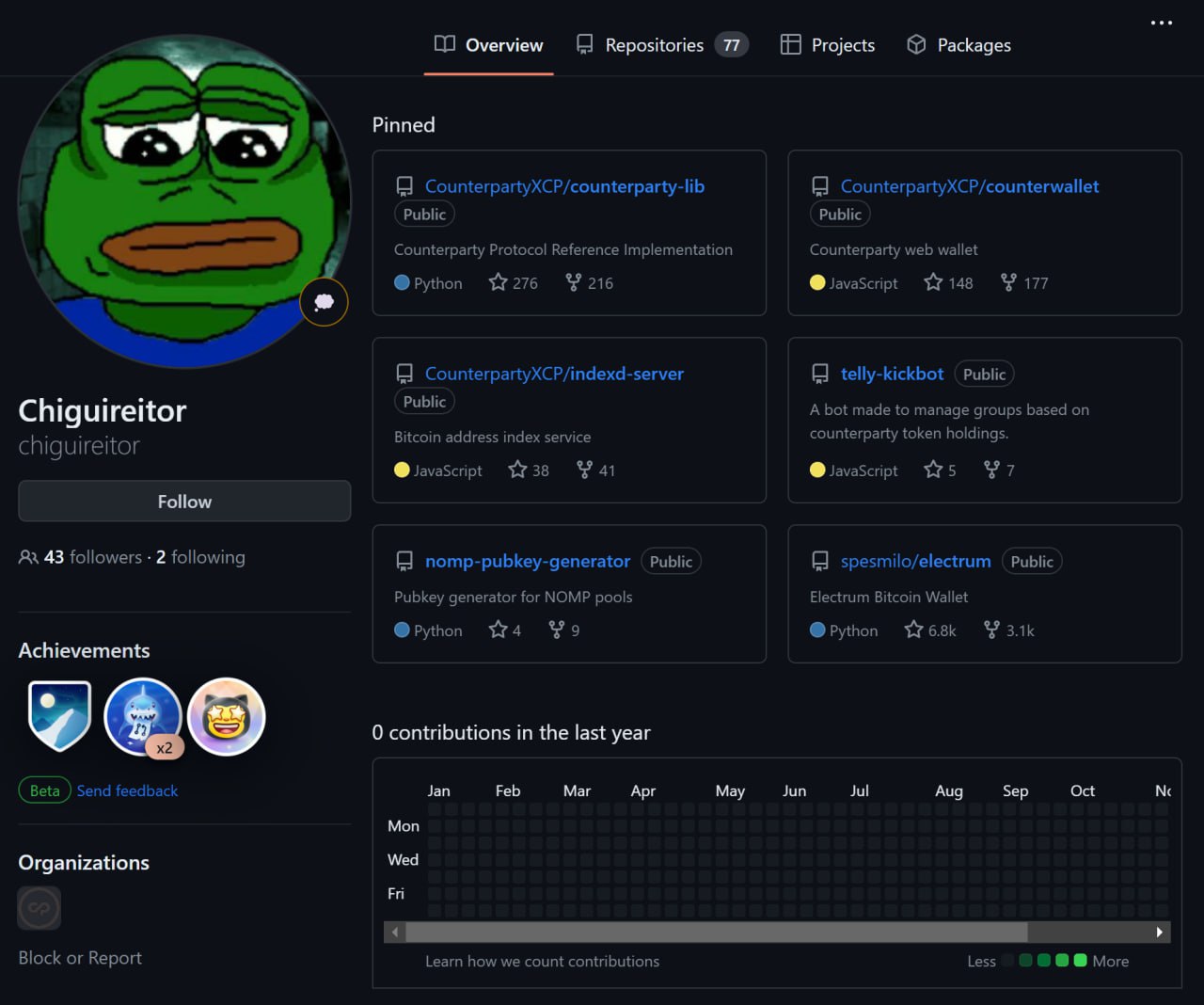Open CounterpartyXCP/indexd-server repository link
Viewport: 1204px width, 1005px height.
pos(554,374)
